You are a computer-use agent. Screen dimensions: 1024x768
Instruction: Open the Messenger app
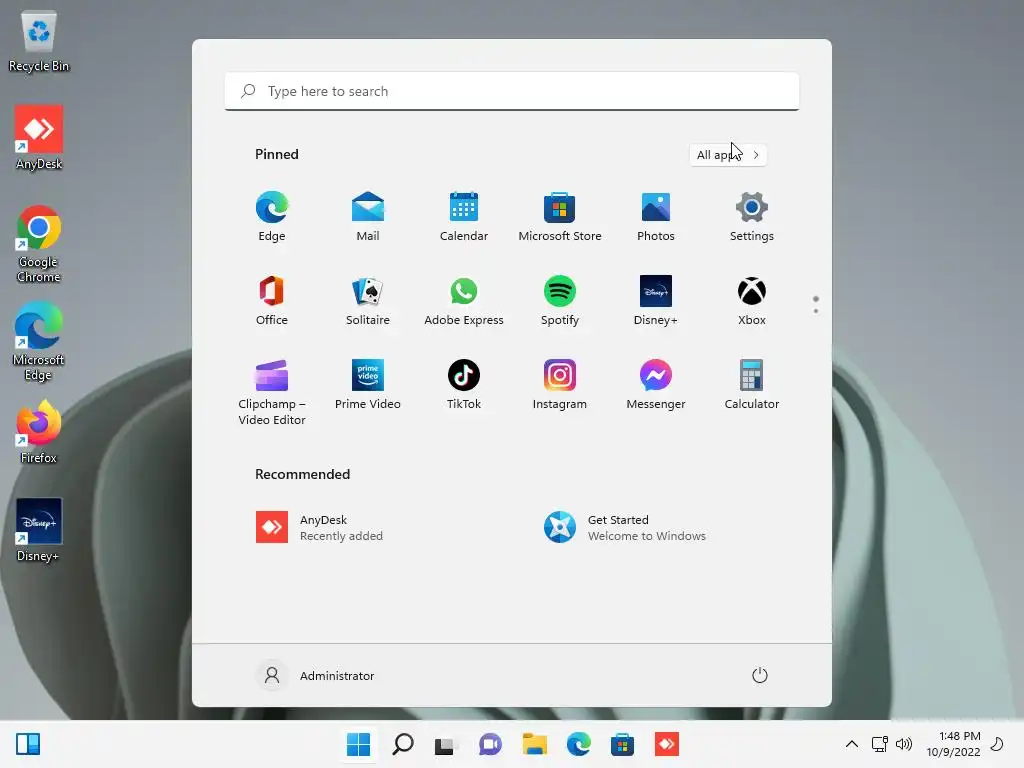pos(656,385)
